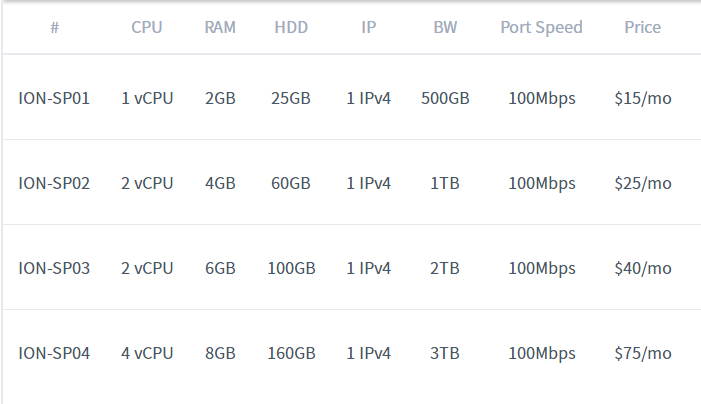Select the $25/mo price cell

pos(642,183)
